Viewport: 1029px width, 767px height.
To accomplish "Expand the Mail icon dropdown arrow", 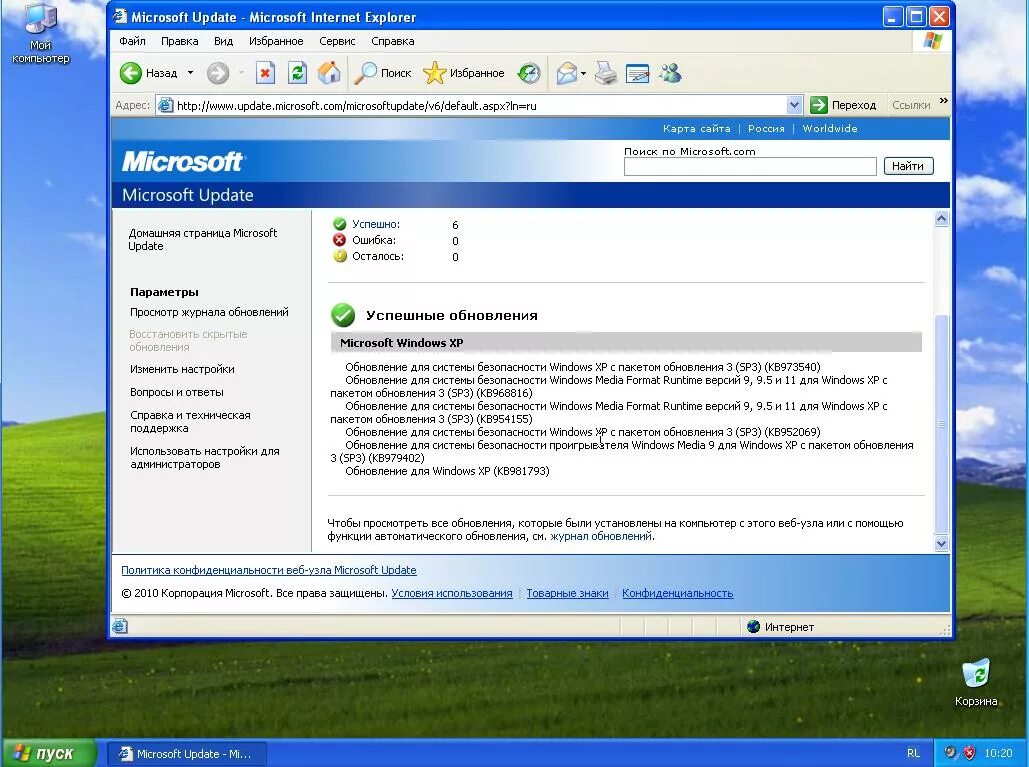I will [583, 73].
